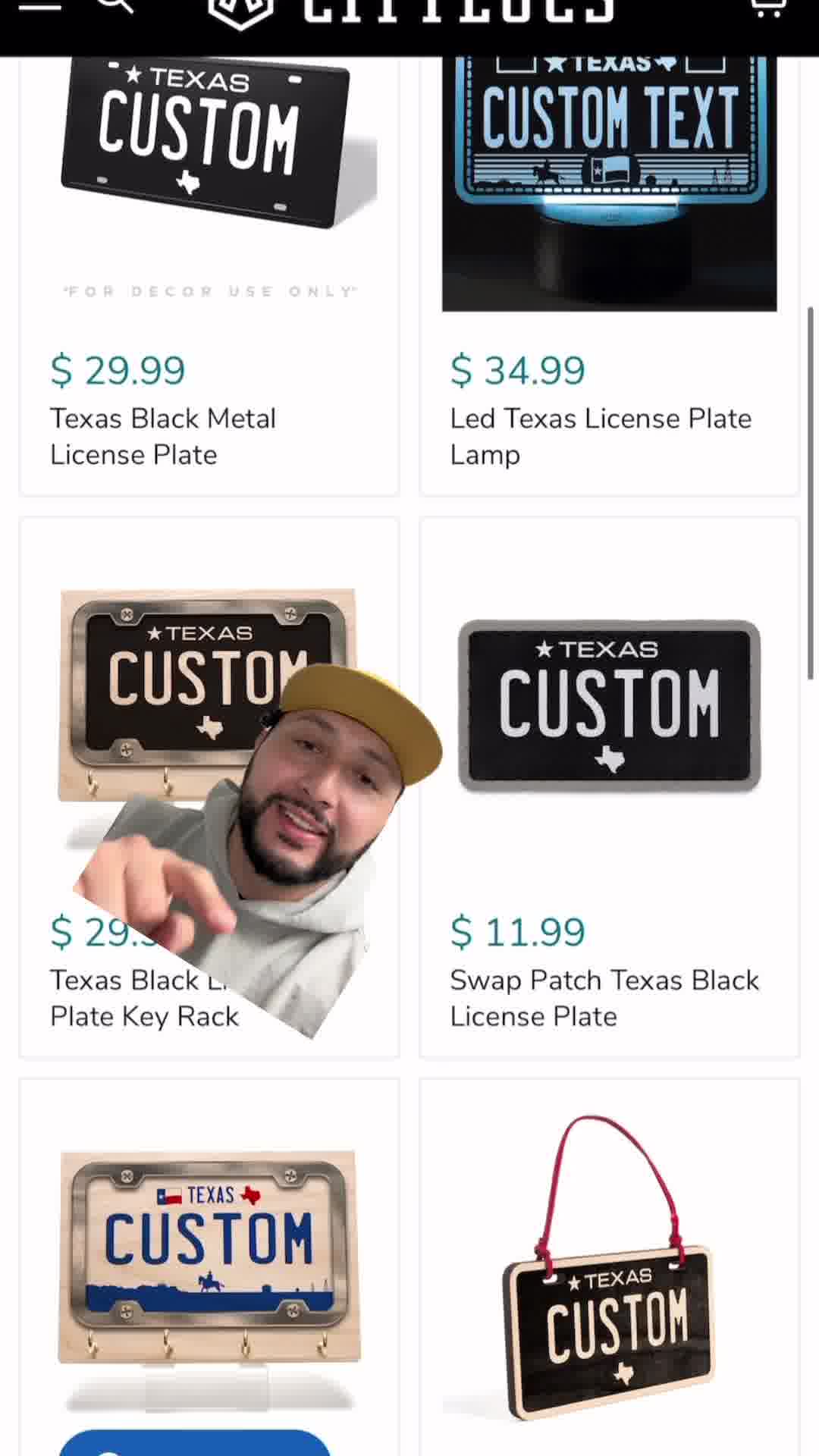The image size is (819, 1456).
Task: Click the page scrollbar on the right
Action: pos(811,493)
